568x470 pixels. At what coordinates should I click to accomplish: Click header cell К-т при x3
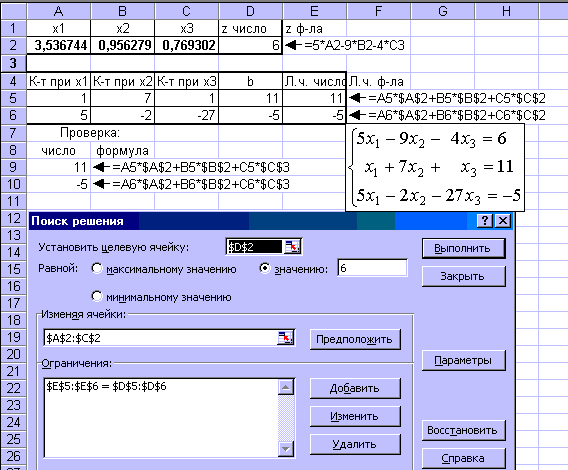pyautogui.click(x=187, y=81)
